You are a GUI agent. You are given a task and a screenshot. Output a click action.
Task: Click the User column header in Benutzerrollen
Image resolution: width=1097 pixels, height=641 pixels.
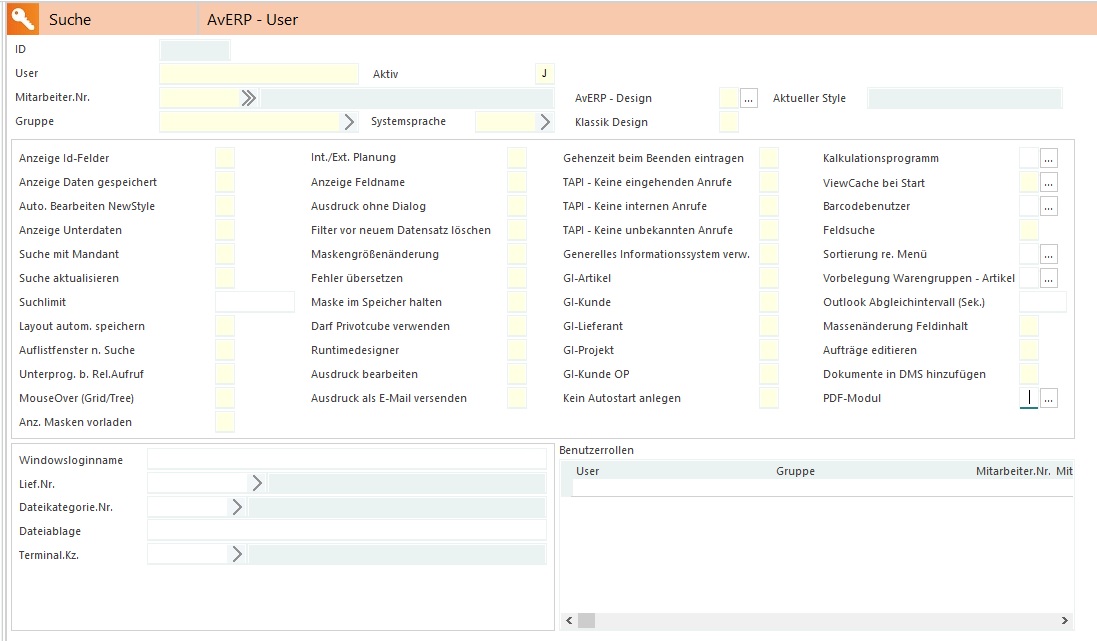588,471
